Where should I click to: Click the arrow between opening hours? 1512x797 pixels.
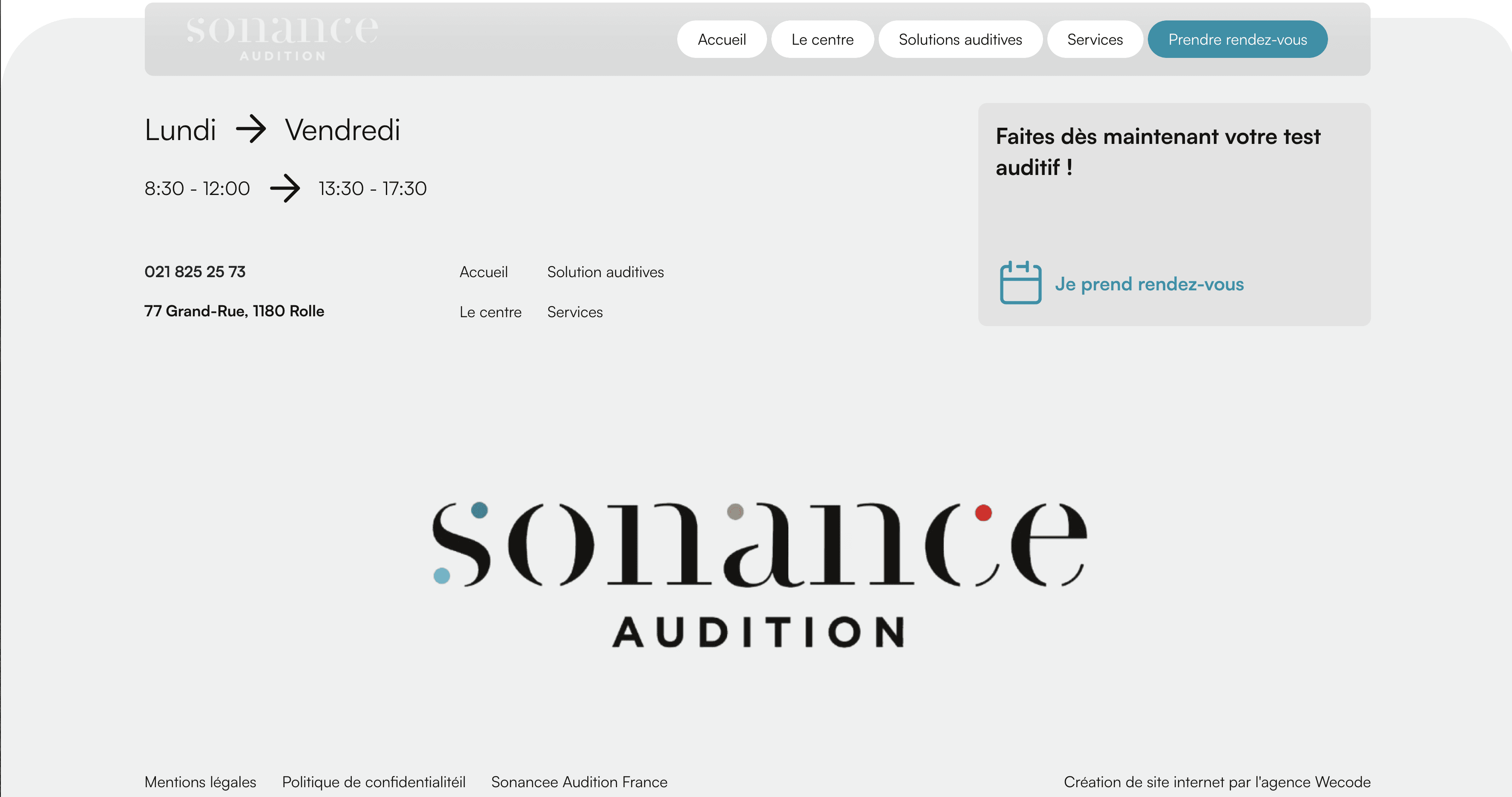285,188
